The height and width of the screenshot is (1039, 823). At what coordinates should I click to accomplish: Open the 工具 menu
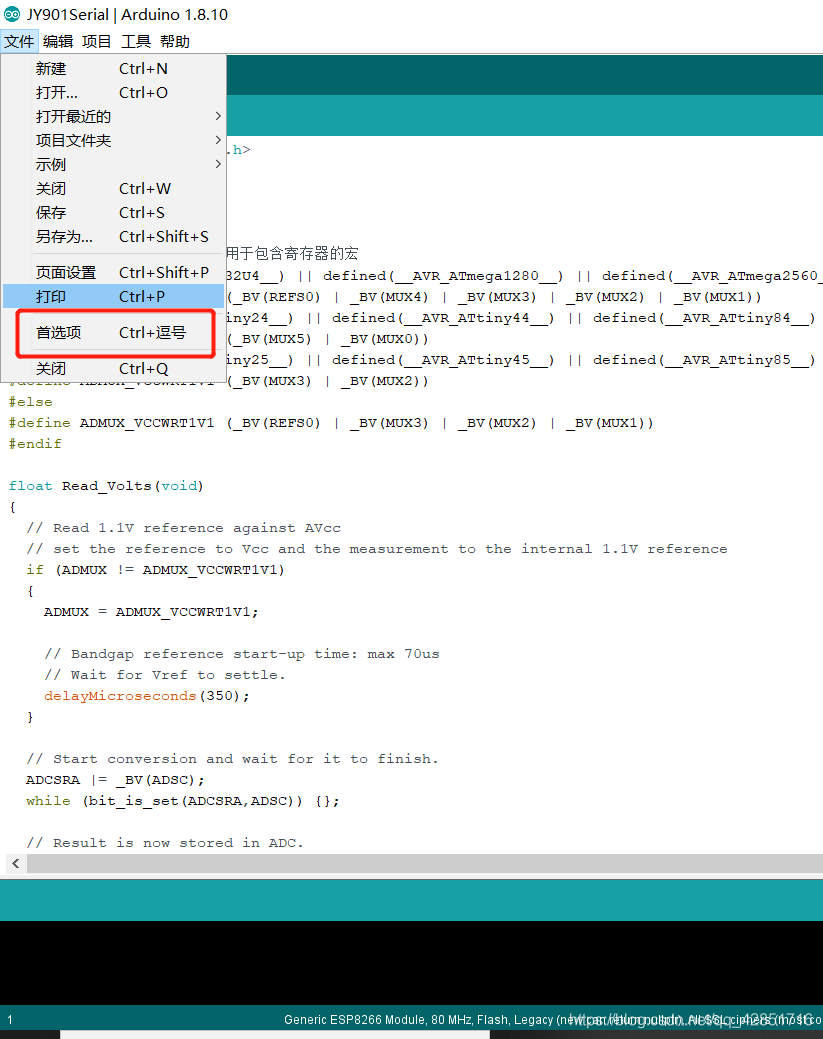[x=136, y=42]
